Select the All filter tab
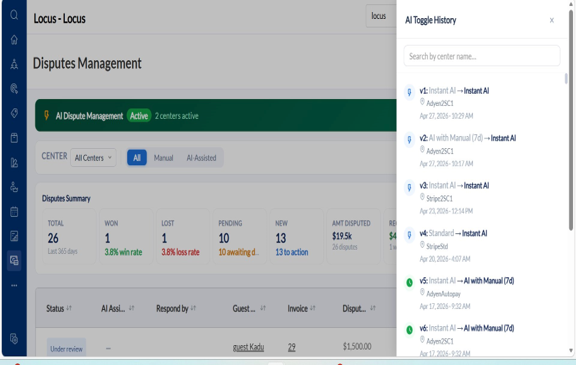Image resolution: width=576 pixels, height=365 pixels. pos(137,158)
